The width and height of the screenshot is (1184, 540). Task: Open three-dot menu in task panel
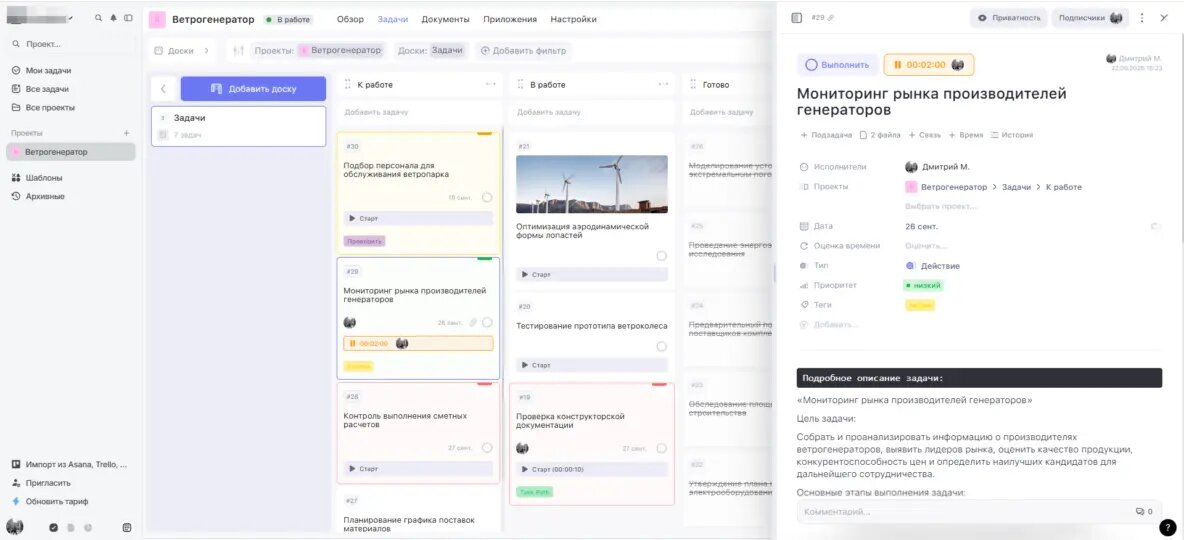pos(1142,17)
